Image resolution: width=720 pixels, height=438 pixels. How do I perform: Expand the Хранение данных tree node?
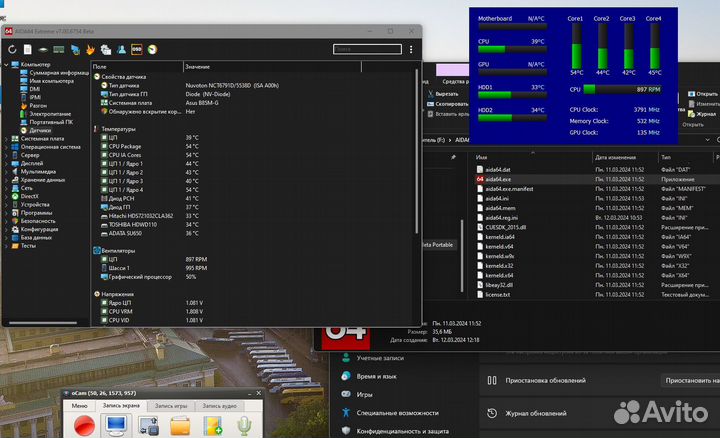pos(6,180)
